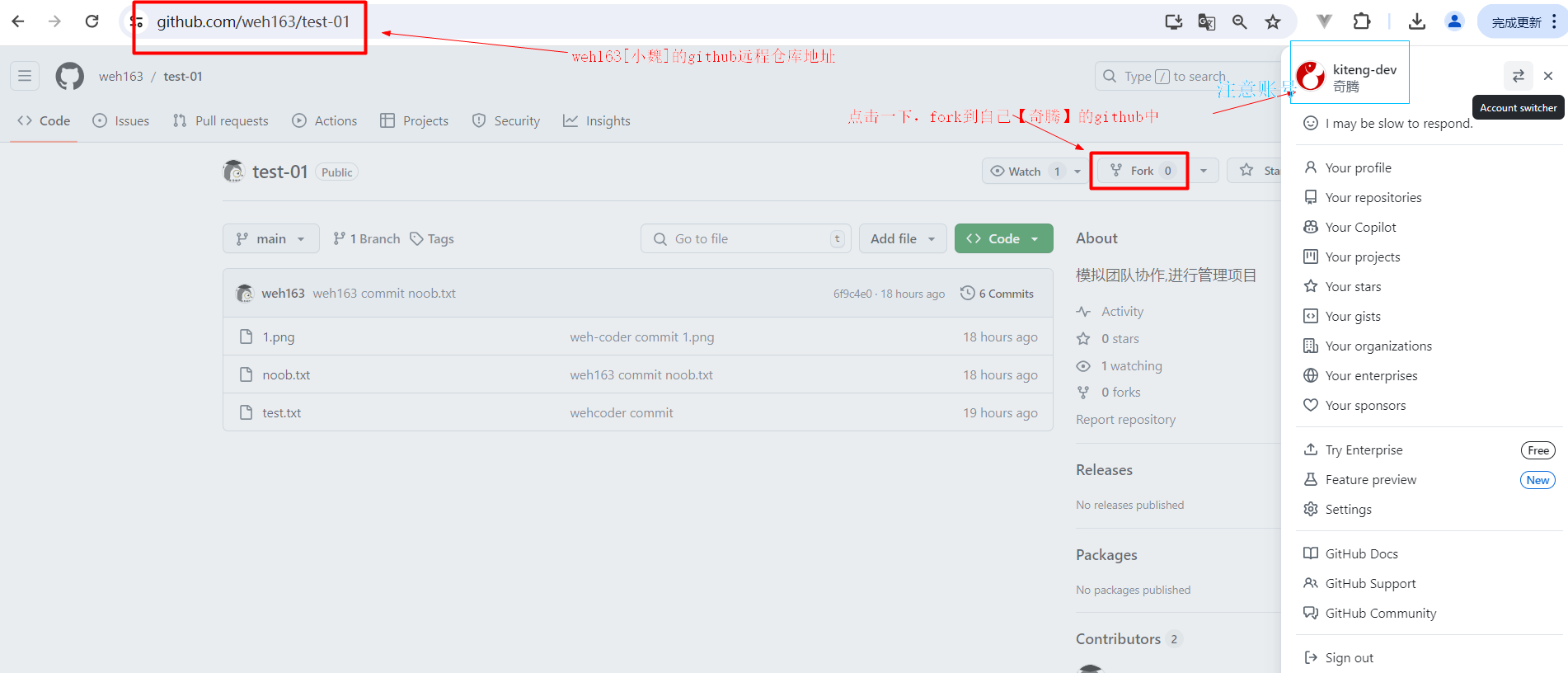
Task: Fork the test-01 repository
Action: [x=1142, y=171]
